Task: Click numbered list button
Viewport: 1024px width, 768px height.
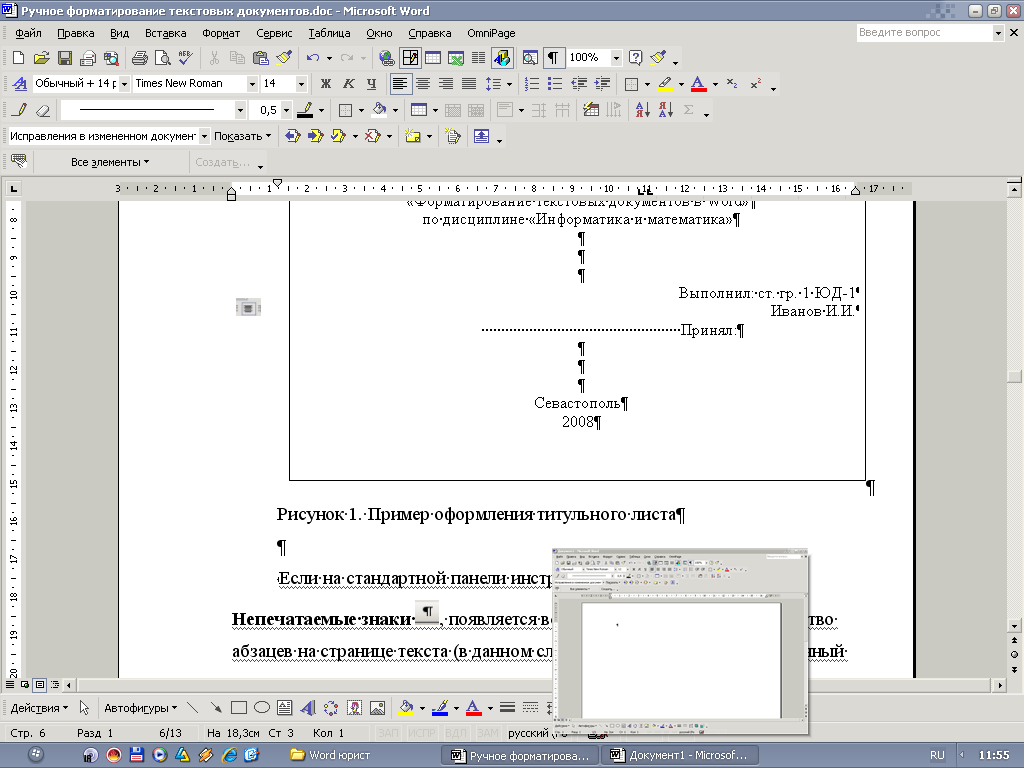Action: coord(532,84)
